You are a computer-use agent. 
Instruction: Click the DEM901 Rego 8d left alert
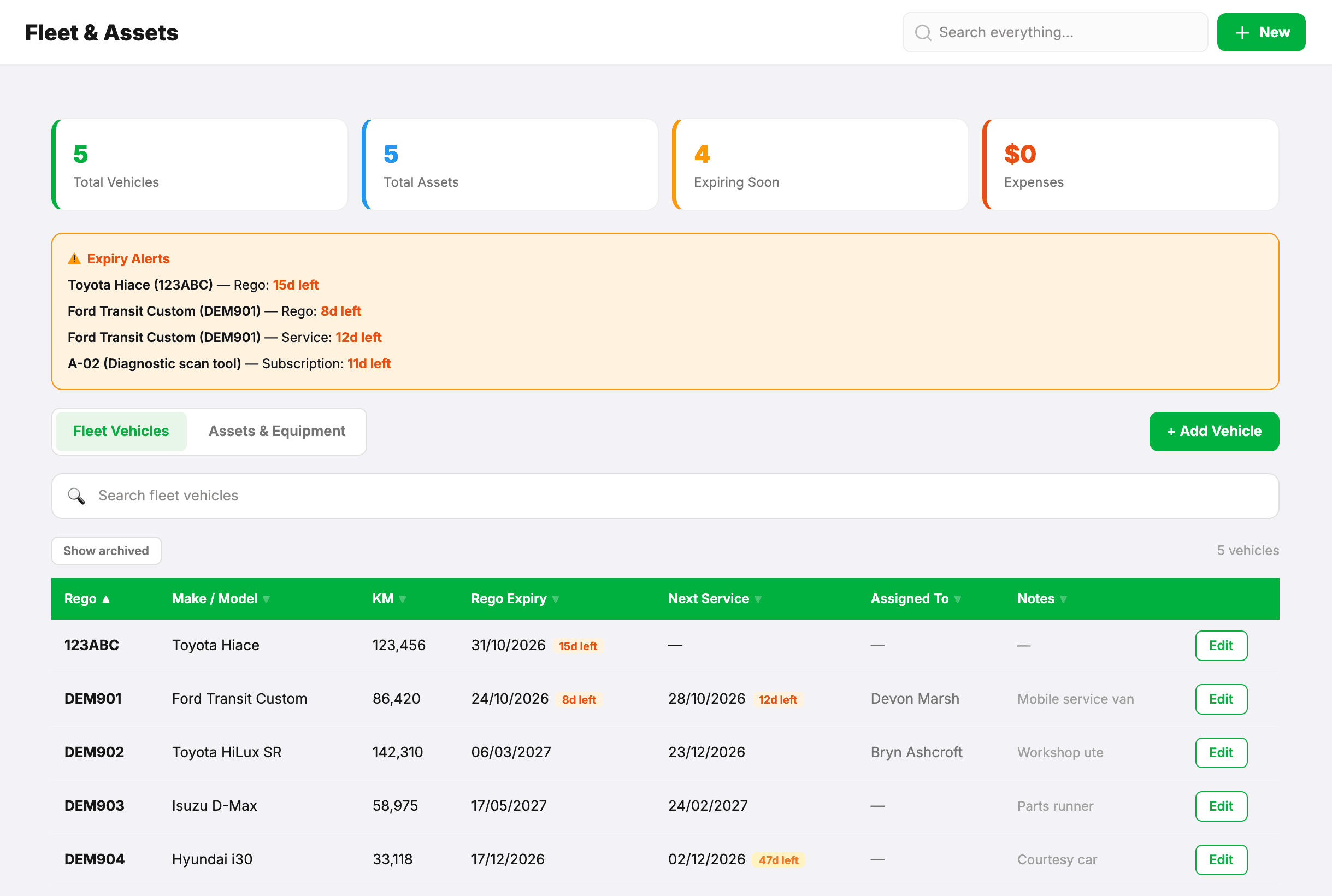click(214, 311)
